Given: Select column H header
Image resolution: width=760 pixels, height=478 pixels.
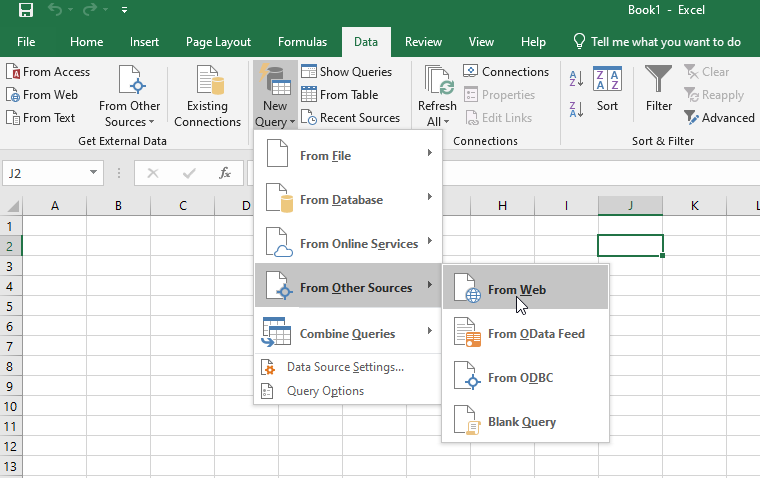Looking at the screenshot, I should click(x=502, y=206).
